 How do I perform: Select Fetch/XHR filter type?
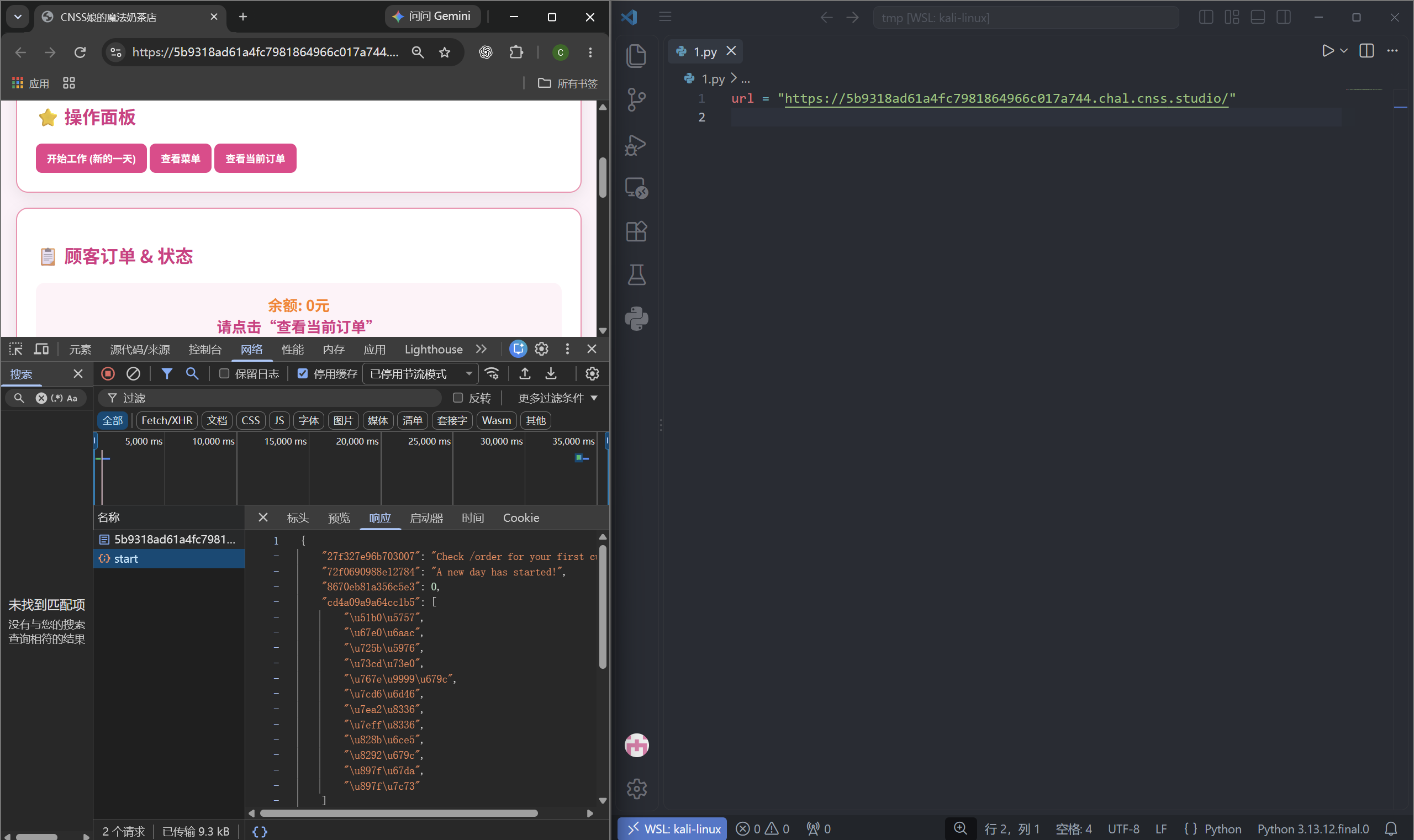tap(166, 421)
